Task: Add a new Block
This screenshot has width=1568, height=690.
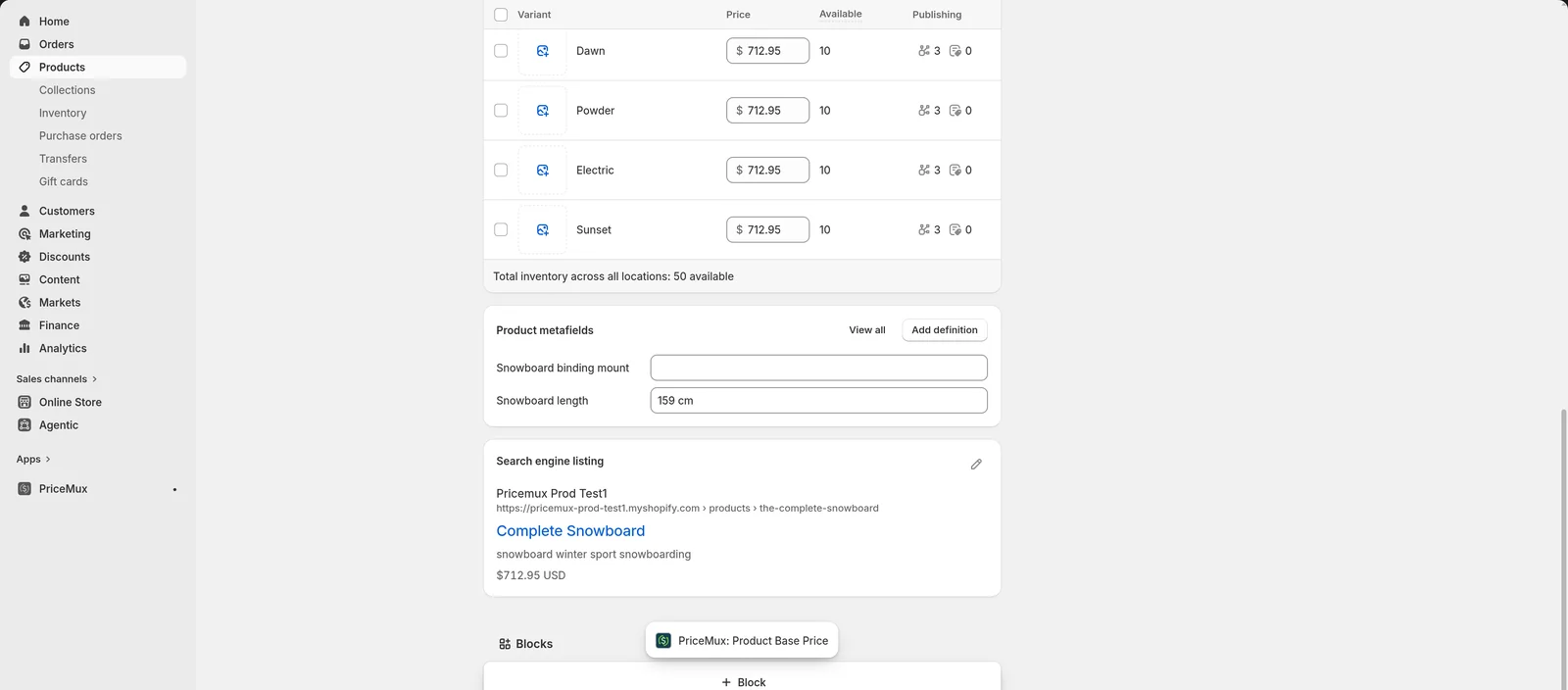Action: point(743,680)
